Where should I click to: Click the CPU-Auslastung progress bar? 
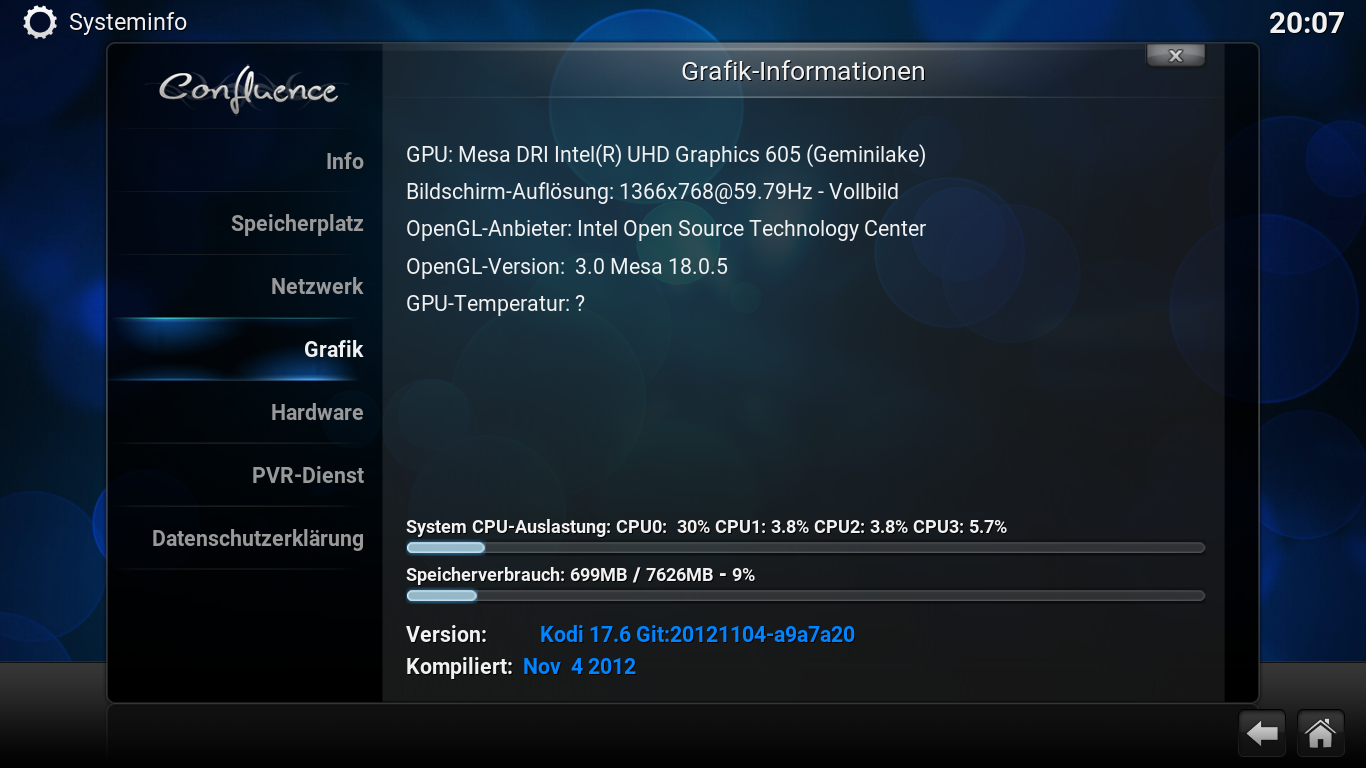click(x=805, y=548)
